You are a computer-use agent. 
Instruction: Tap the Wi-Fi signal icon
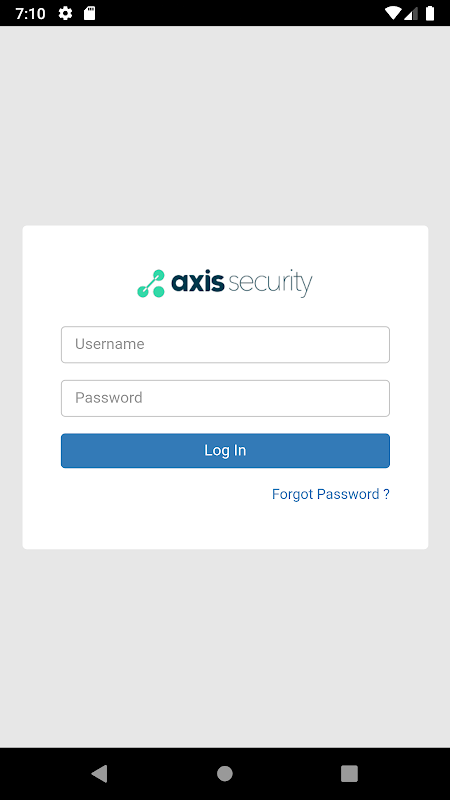(392, 13)
